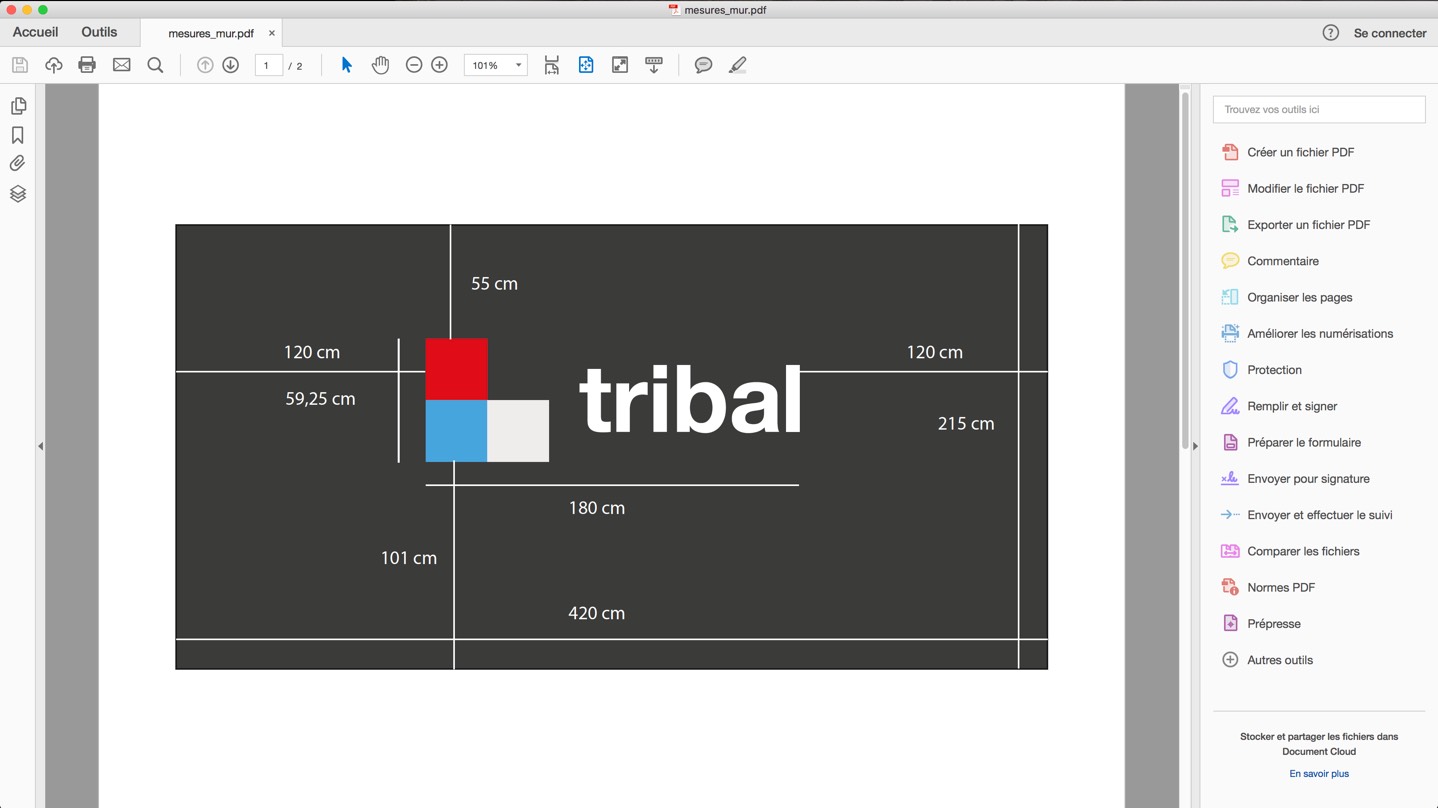
Task: Click the document vertical scrollbar
Action: tap(1185, 270)
